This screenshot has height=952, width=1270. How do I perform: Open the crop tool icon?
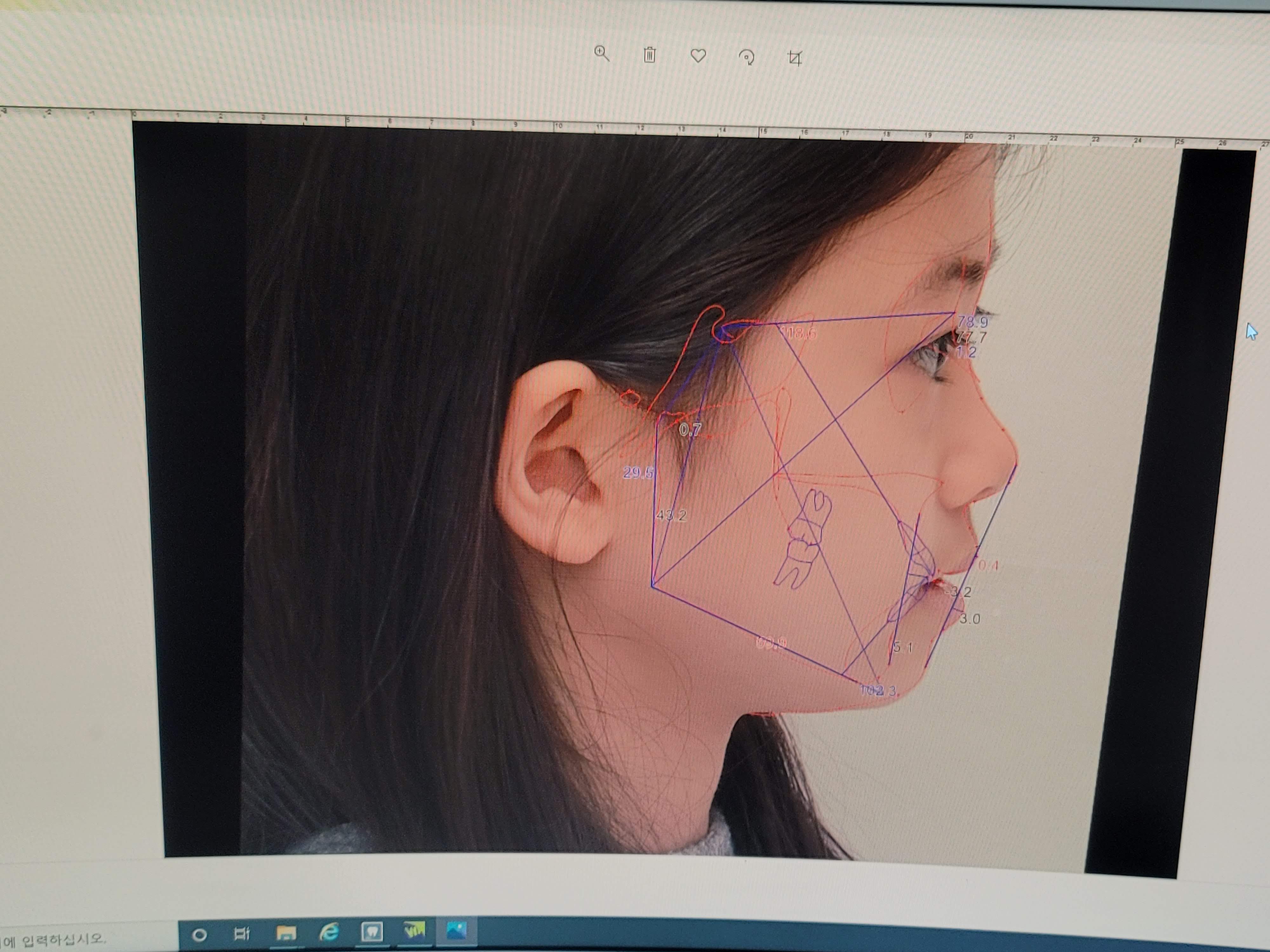(795, 58)
